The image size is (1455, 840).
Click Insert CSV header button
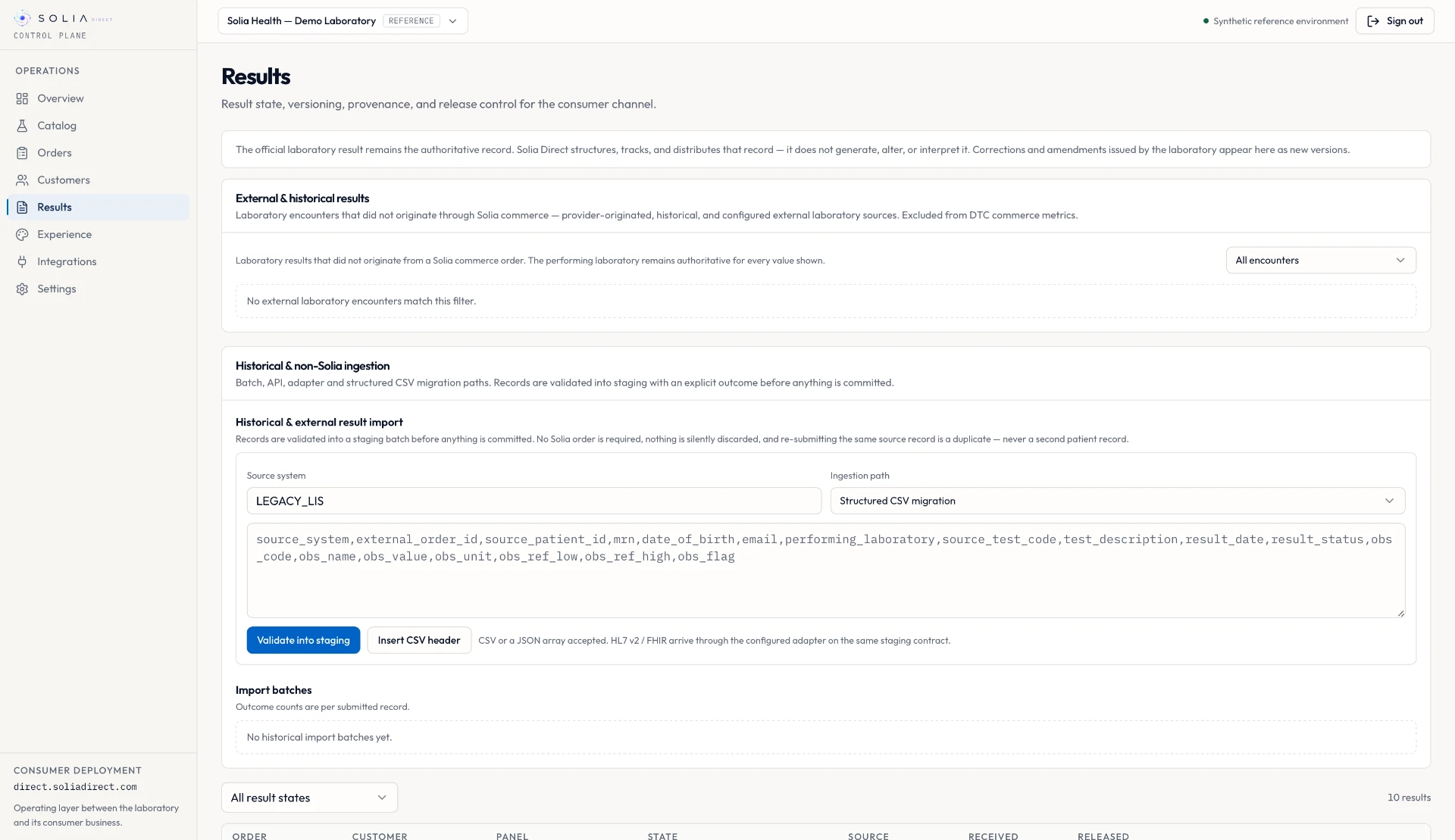click(x=419, y=640)
